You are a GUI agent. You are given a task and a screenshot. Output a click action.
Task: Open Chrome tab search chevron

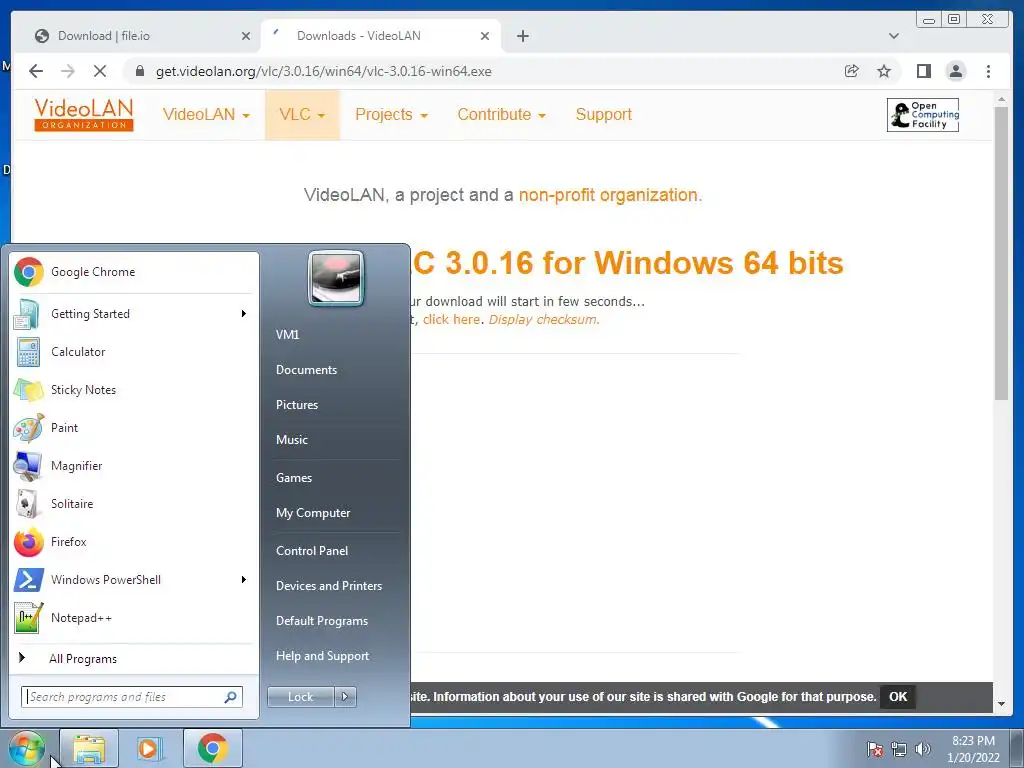coord(893,36)
